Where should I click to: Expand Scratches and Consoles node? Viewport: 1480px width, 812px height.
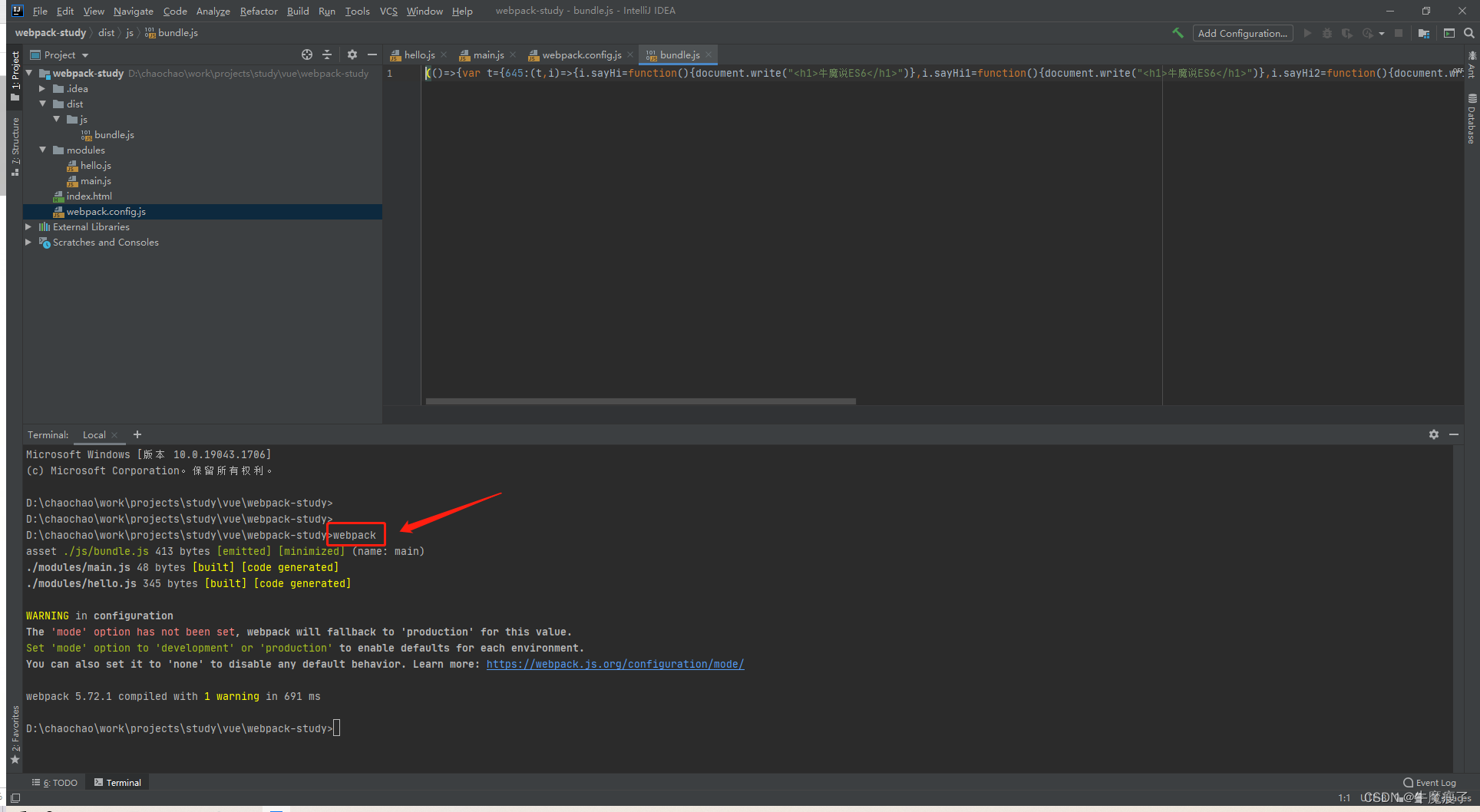click(29, 242)
